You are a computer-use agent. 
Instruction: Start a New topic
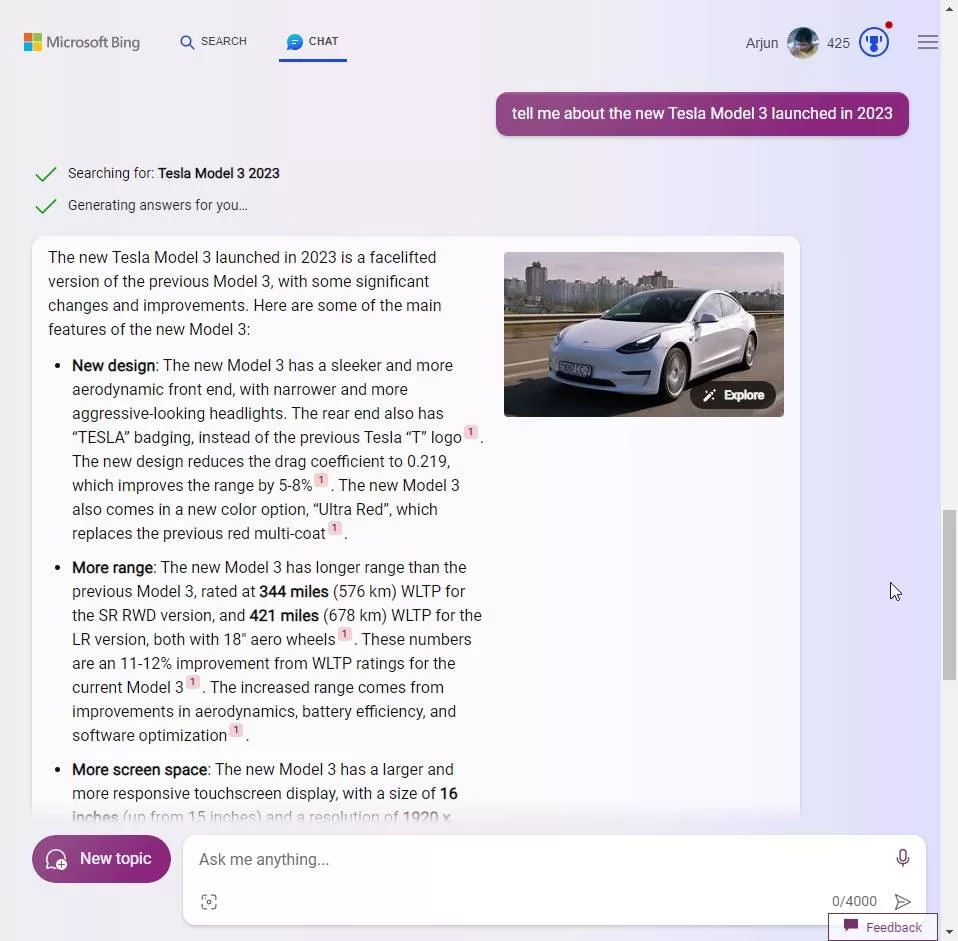(101, 859)
